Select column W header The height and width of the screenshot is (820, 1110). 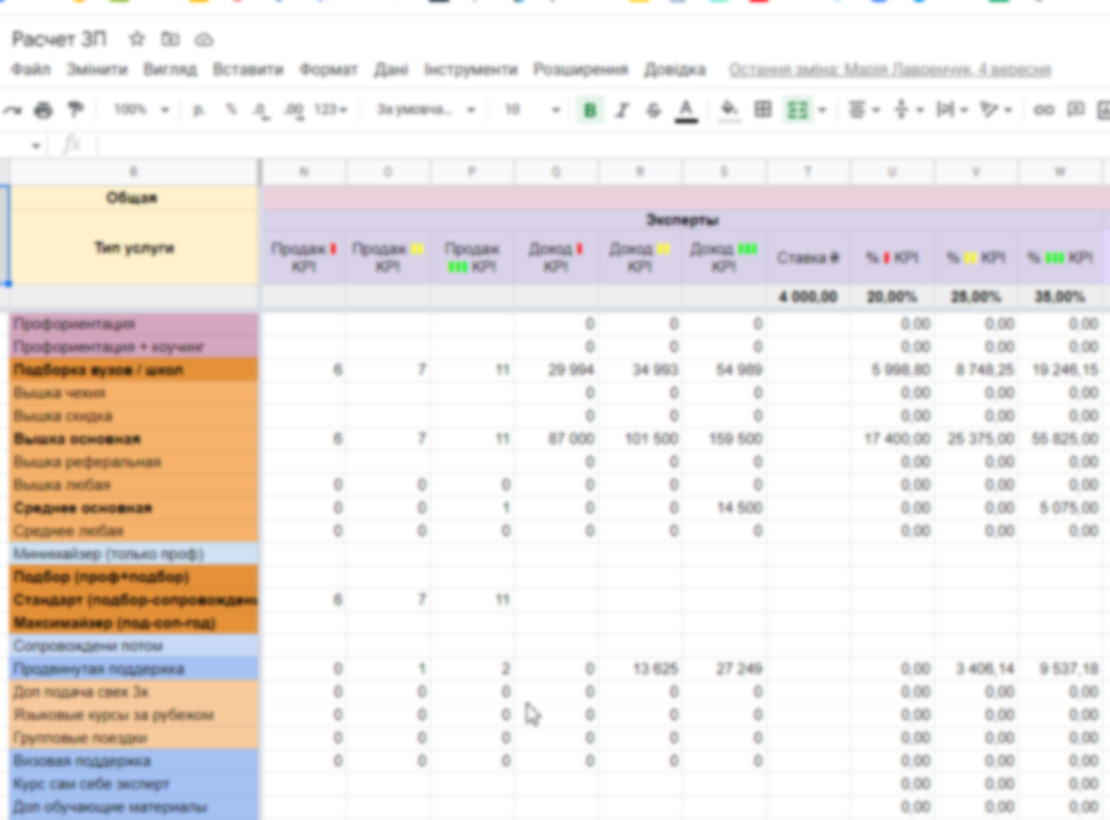point(1060,171)
